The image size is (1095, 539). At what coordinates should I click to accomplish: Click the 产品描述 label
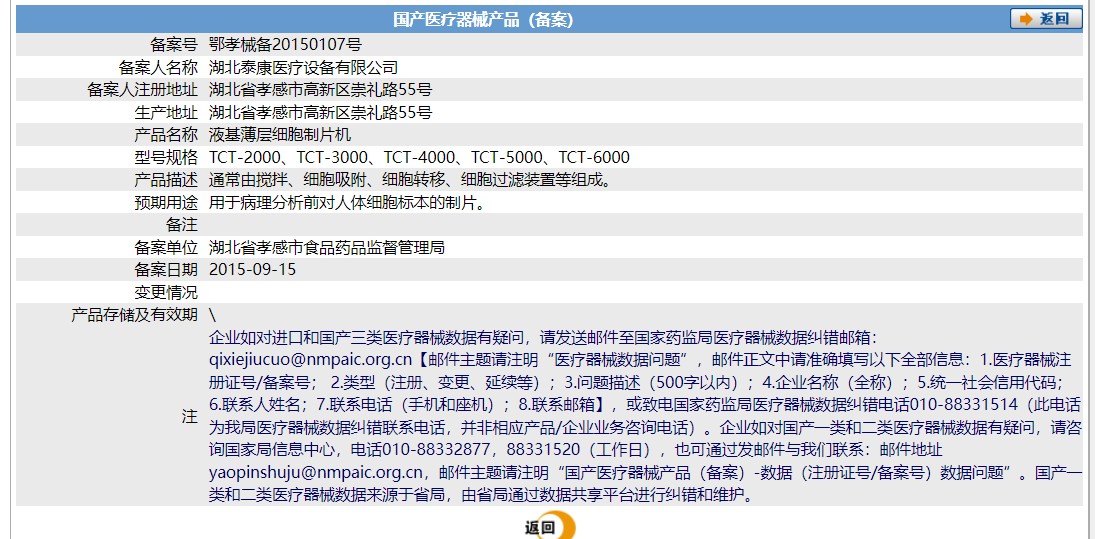point(166,180)
